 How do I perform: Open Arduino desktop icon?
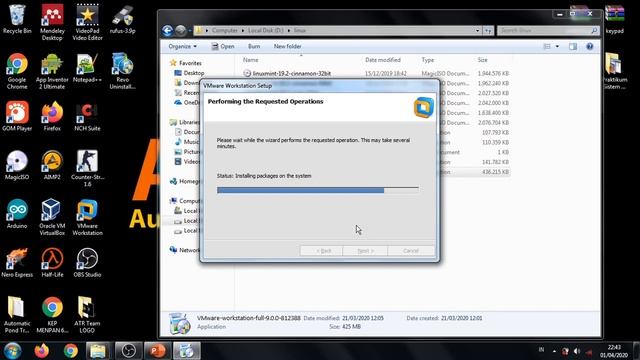[17, 214]
